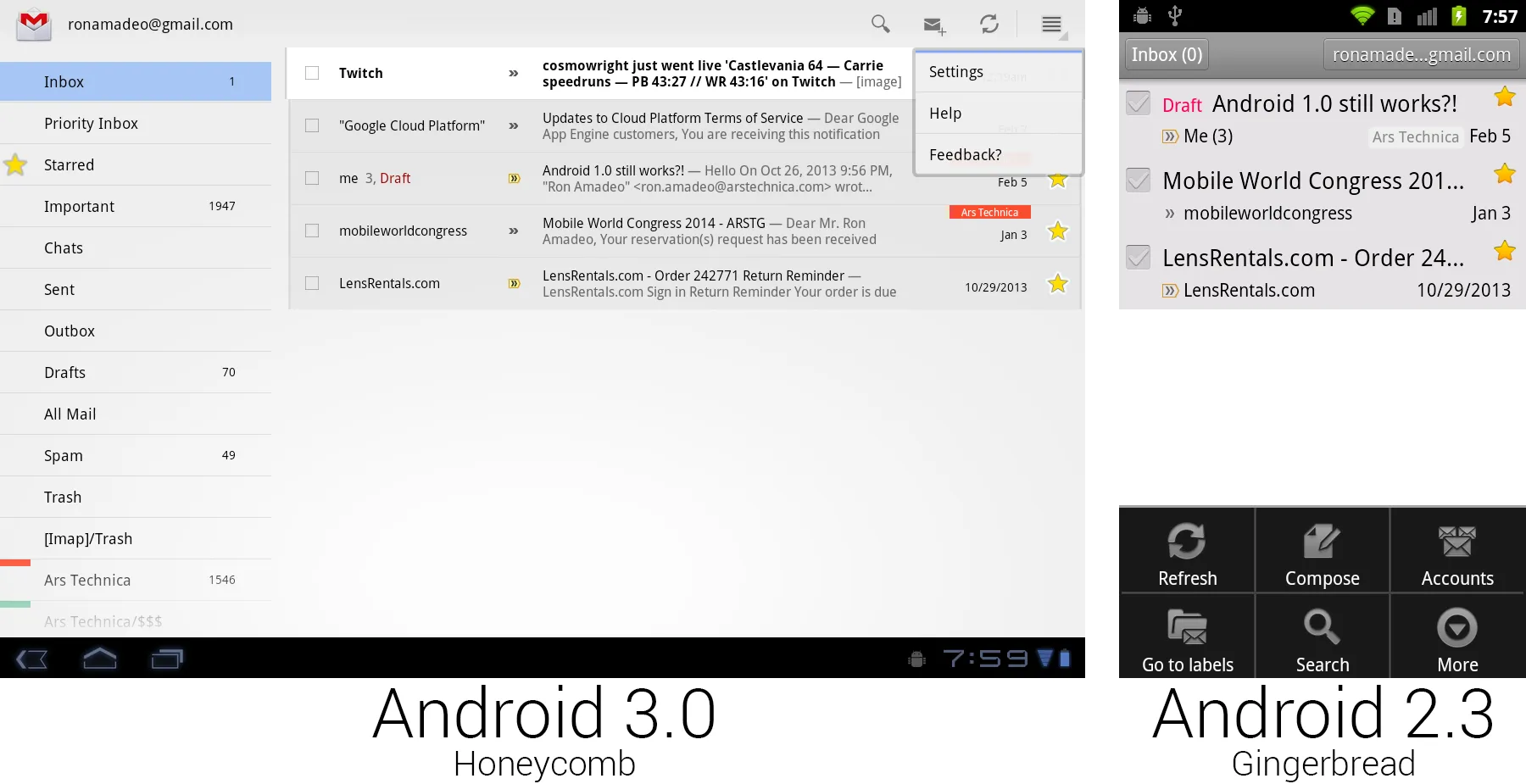Select the mobileworldcongress message checkbox
The height and width of the screenshot is (784, 1526).
point(311,231)
